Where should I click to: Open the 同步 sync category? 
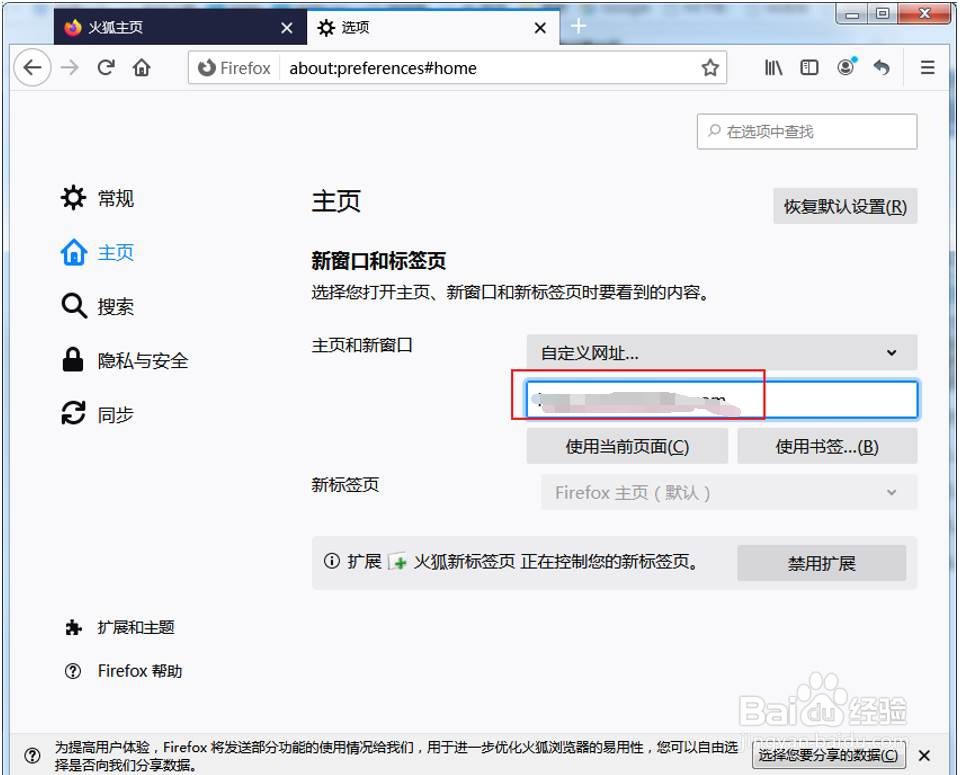[x=98, y=414]
